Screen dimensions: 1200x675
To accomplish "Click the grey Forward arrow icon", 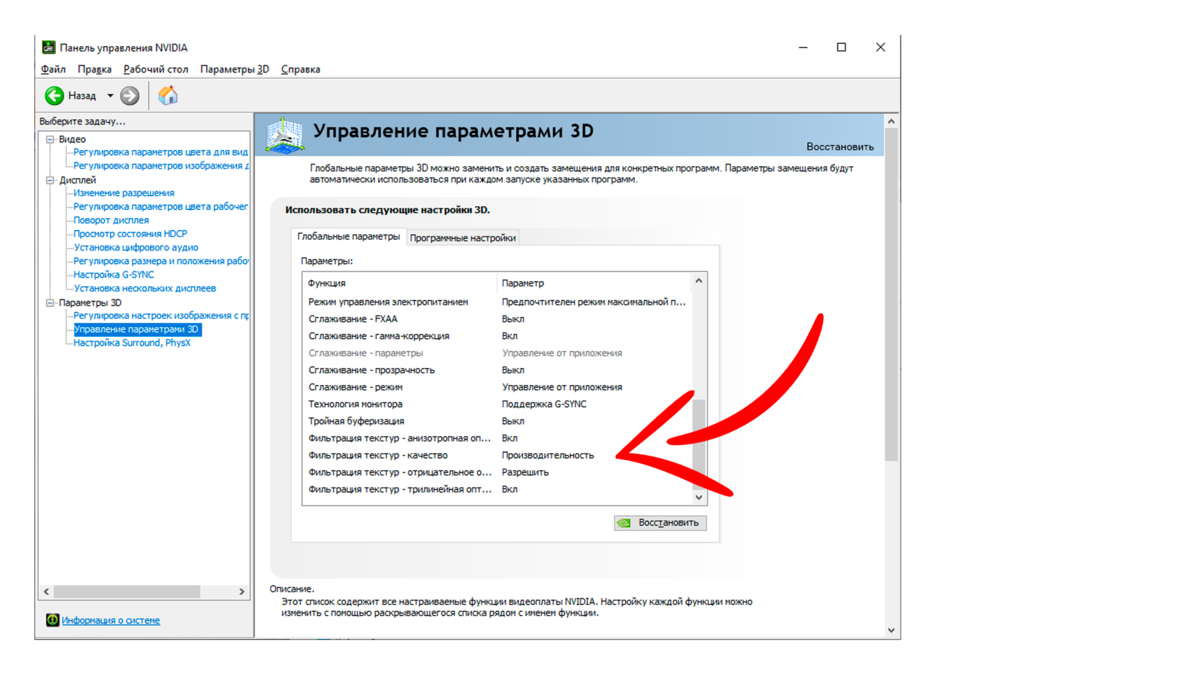I will click(x=130, y=96).
